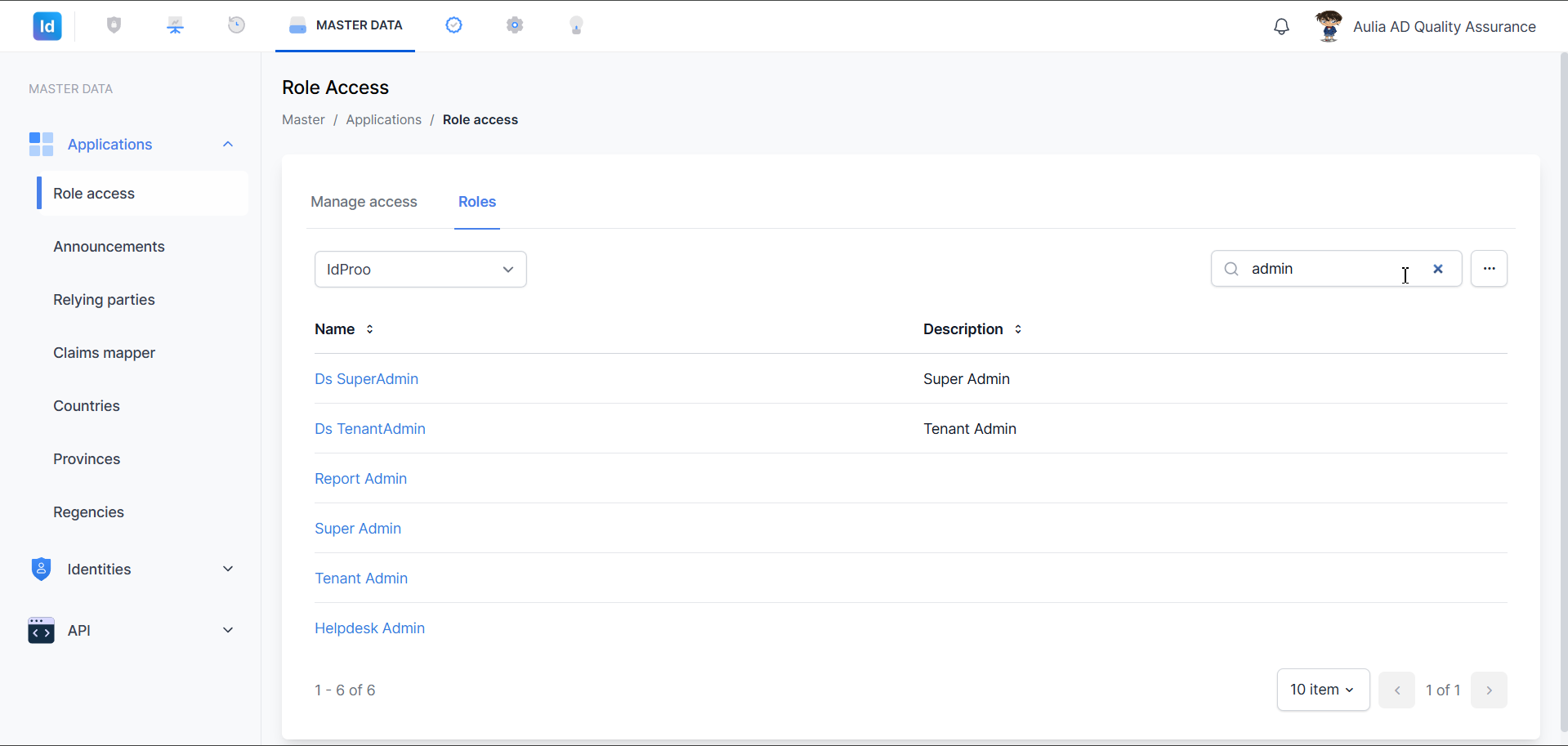Go to previous page
Viewport: 1568px width, 746px height.
(x=1396, y=690)
